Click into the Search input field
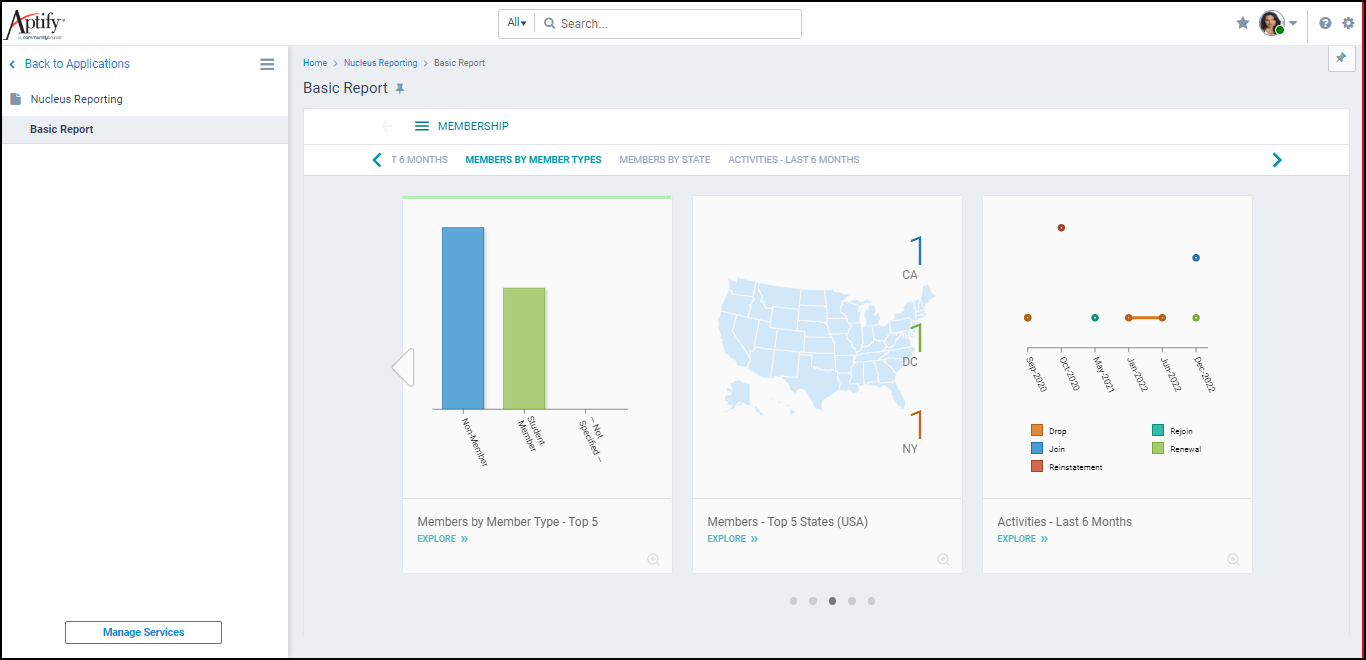1366x660 pixels. [x=675, y=23]
